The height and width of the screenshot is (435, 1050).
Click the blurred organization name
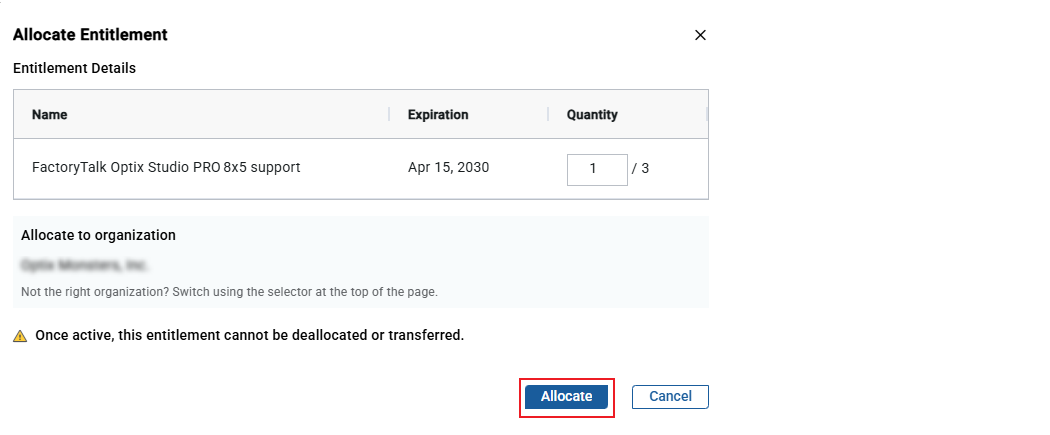tap(84, 266)
